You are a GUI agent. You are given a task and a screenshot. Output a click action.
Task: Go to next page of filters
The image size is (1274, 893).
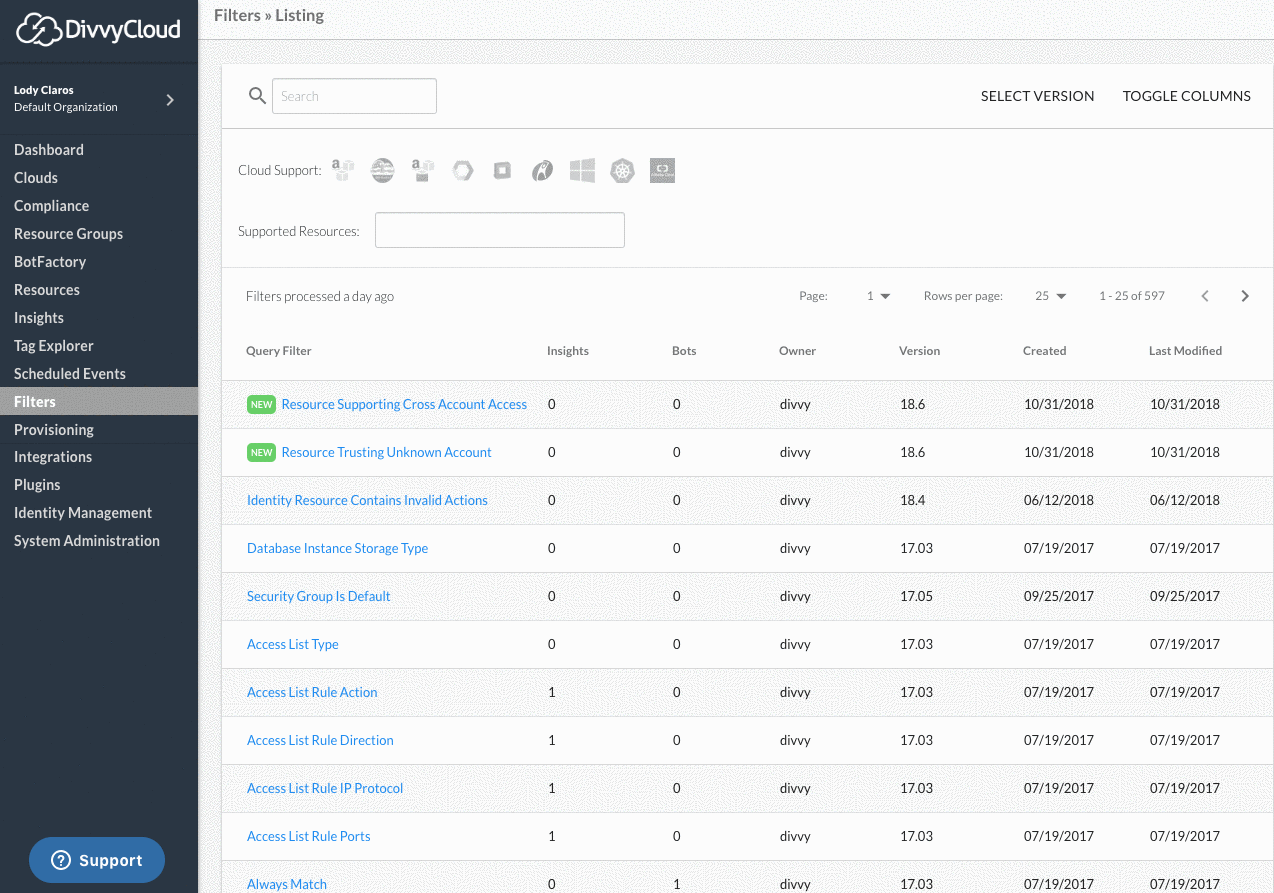1245,296
